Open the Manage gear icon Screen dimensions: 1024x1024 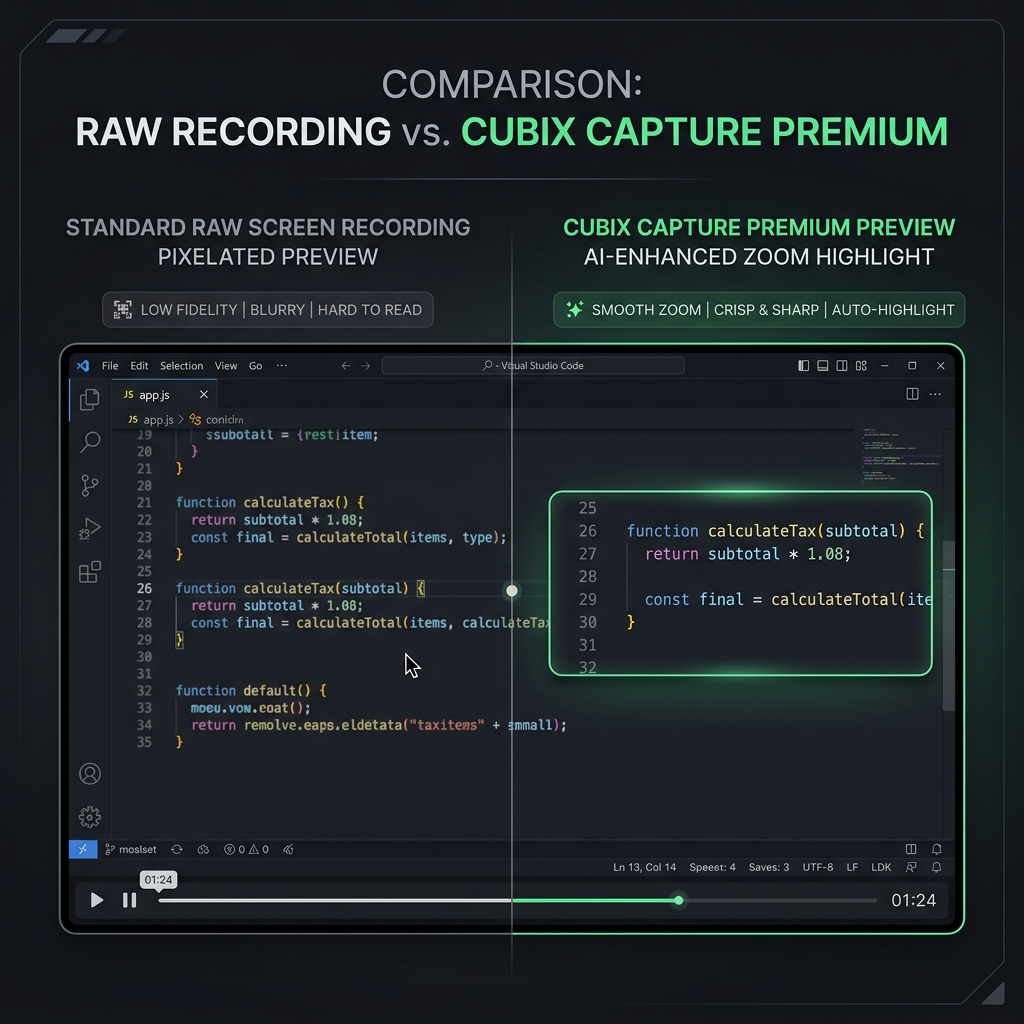90,816
